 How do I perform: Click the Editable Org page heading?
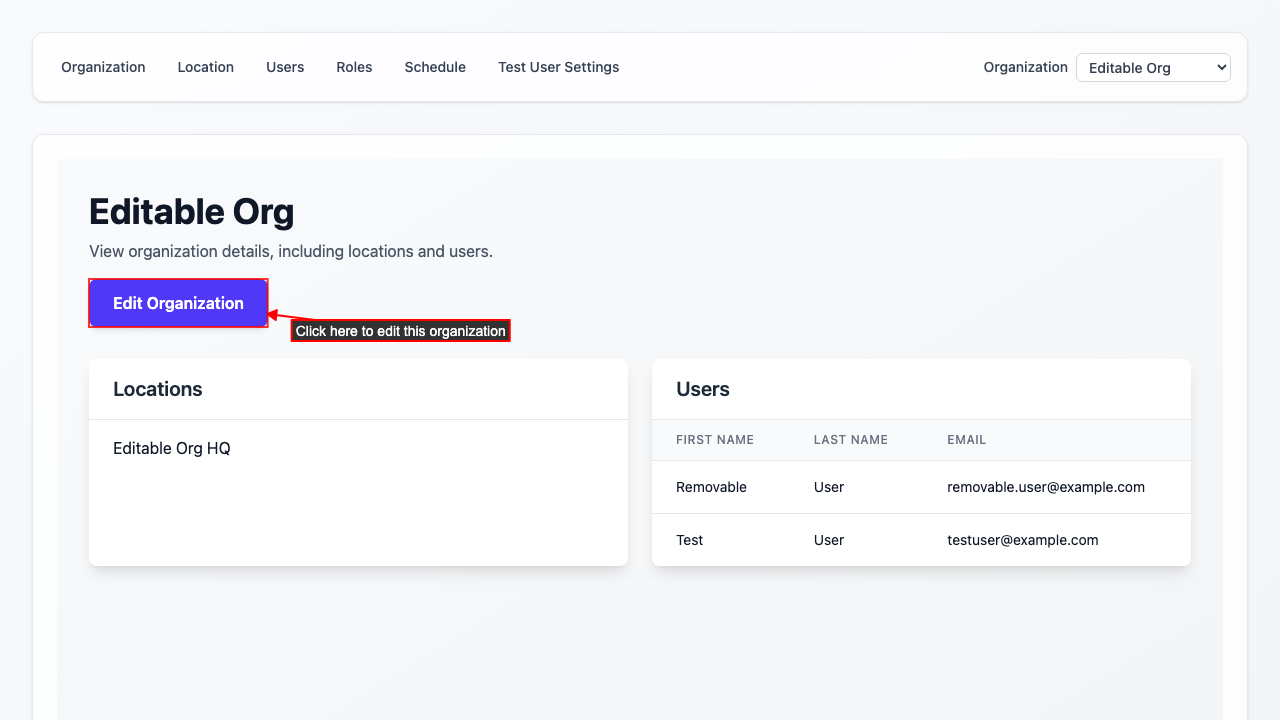click(192, 212)
